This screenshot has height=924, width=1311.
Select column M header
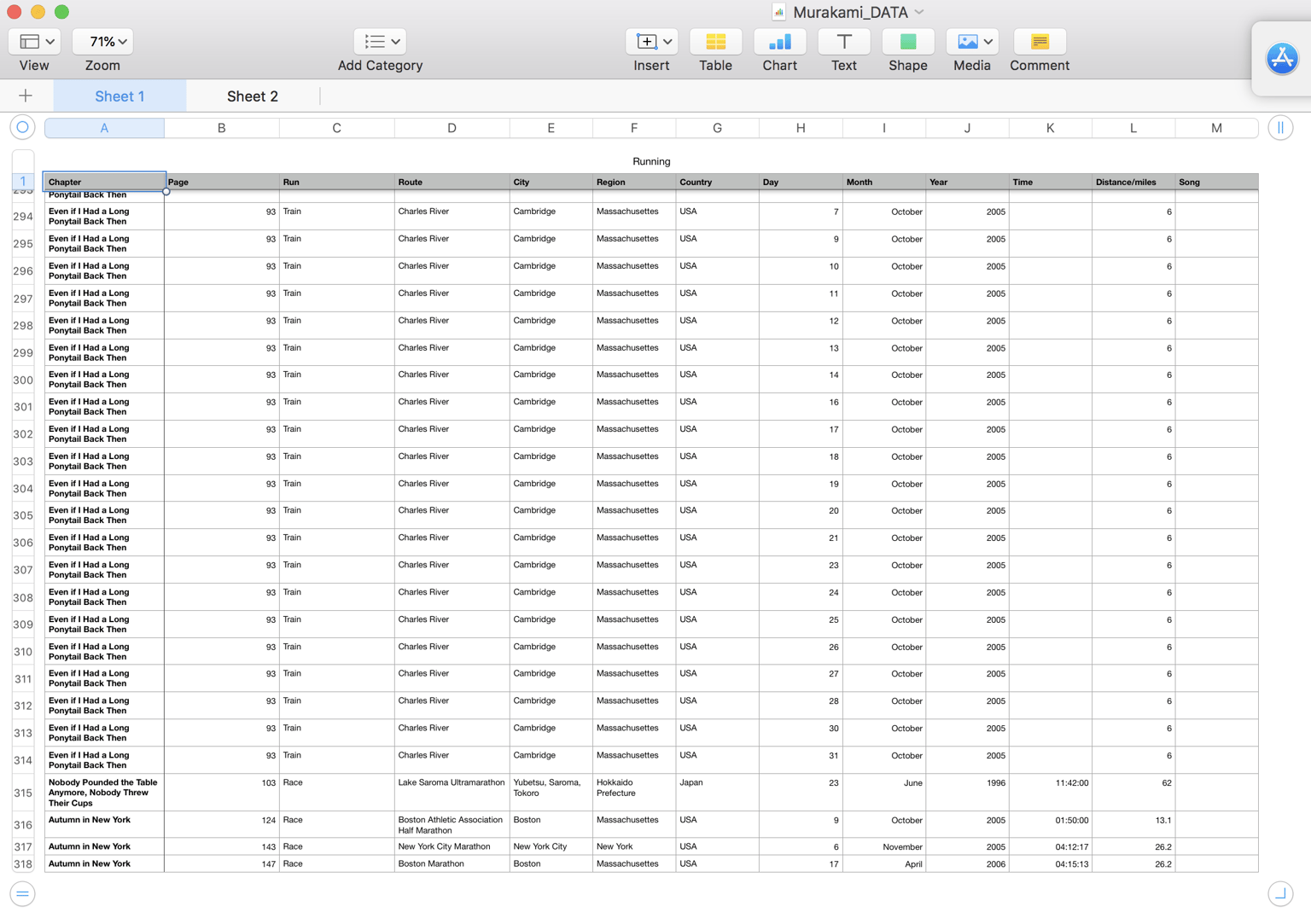(1216, 128)
